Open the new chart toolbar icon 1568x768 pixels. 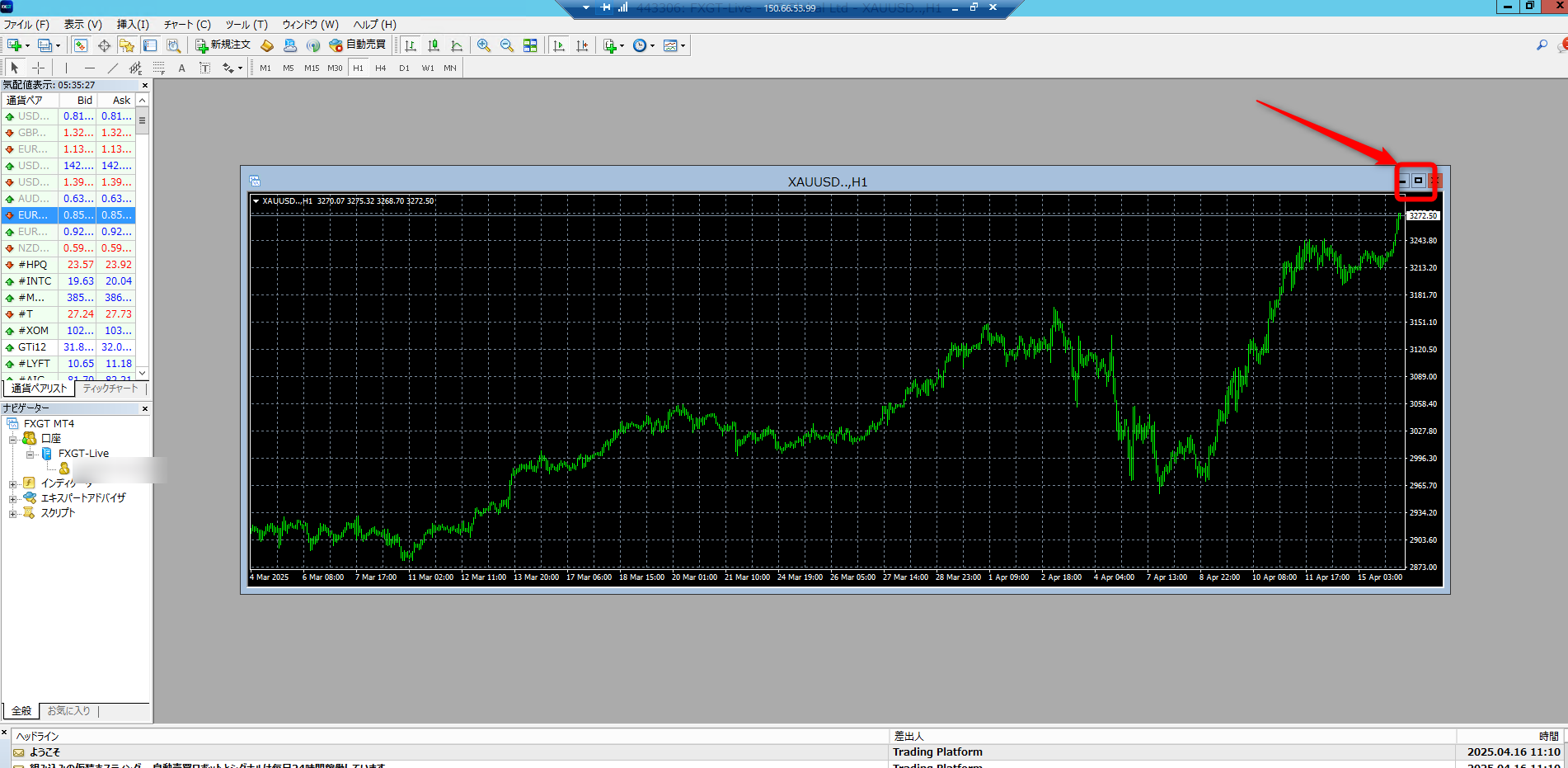[15, 45]
